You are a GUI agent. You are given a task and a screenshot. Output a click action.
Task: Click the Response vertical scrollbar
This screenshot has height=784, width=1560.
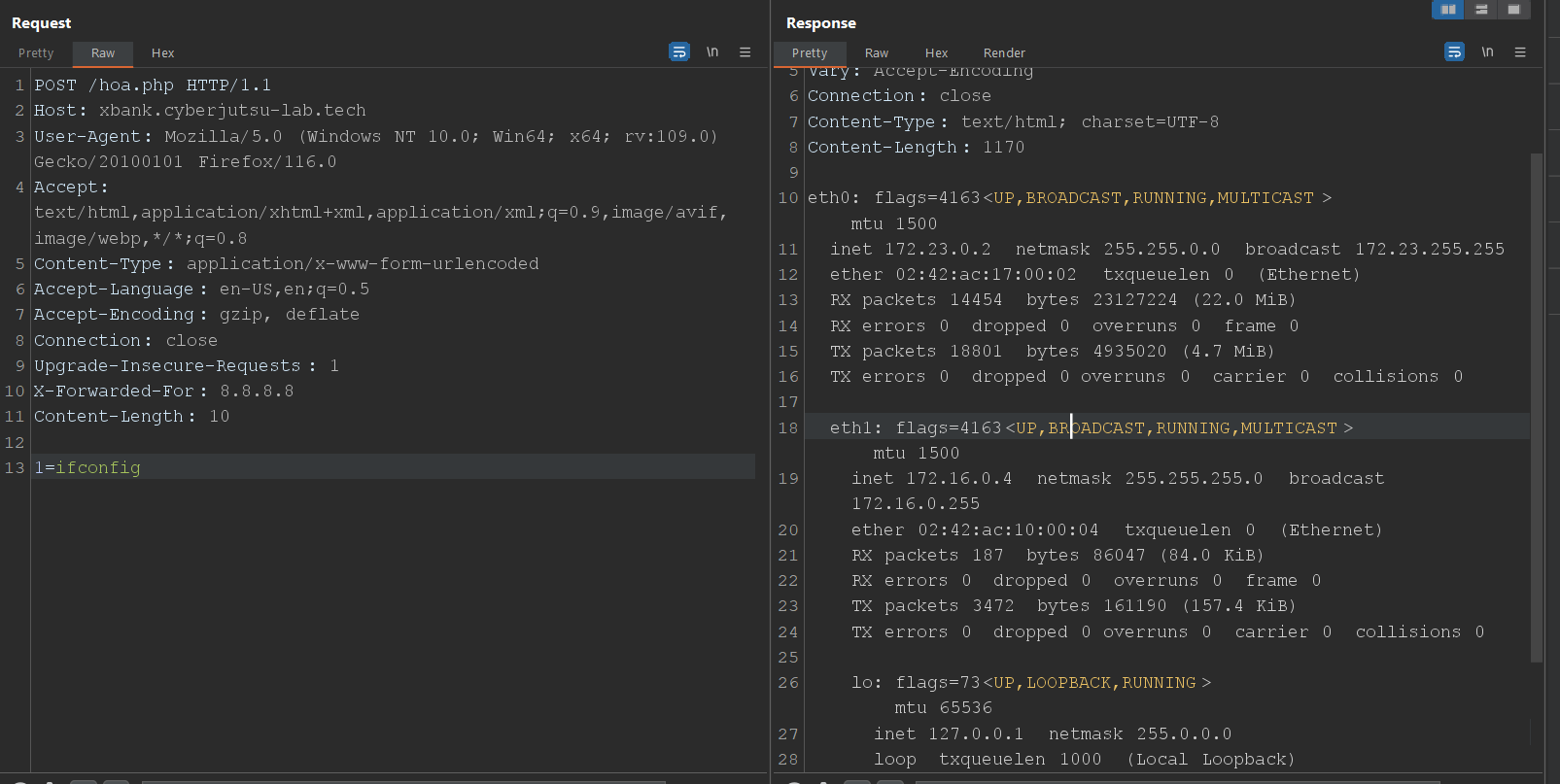[x=1537, y=408]
